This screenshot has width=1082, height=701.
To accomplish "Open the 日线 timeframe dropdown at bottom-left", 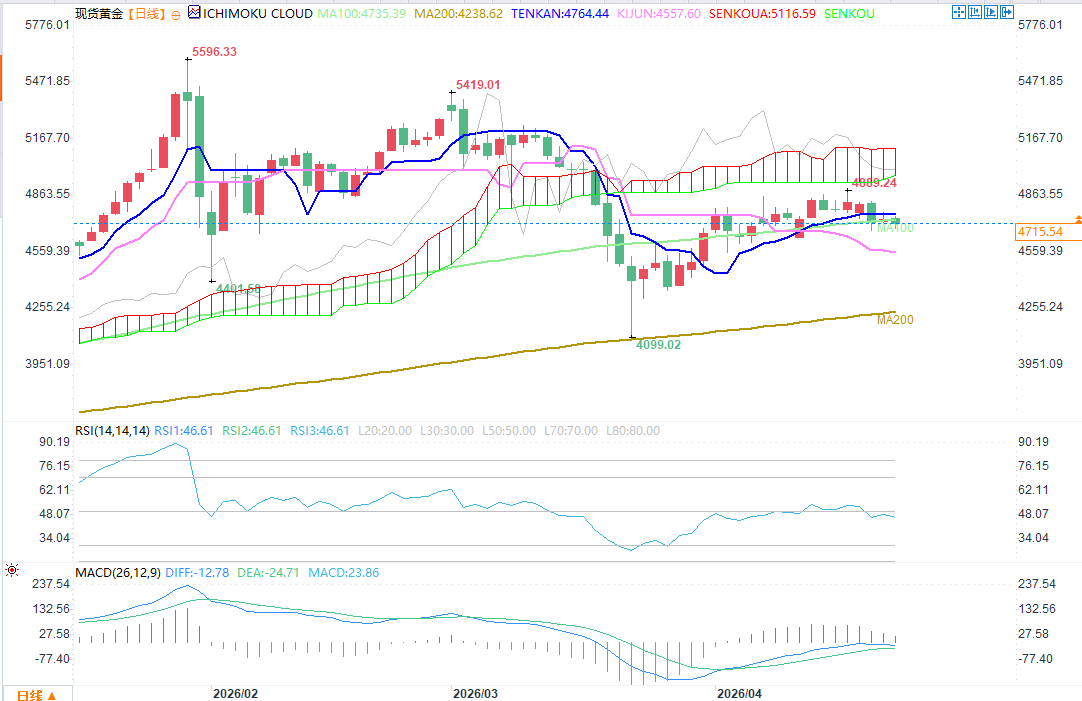I will 37,694.
